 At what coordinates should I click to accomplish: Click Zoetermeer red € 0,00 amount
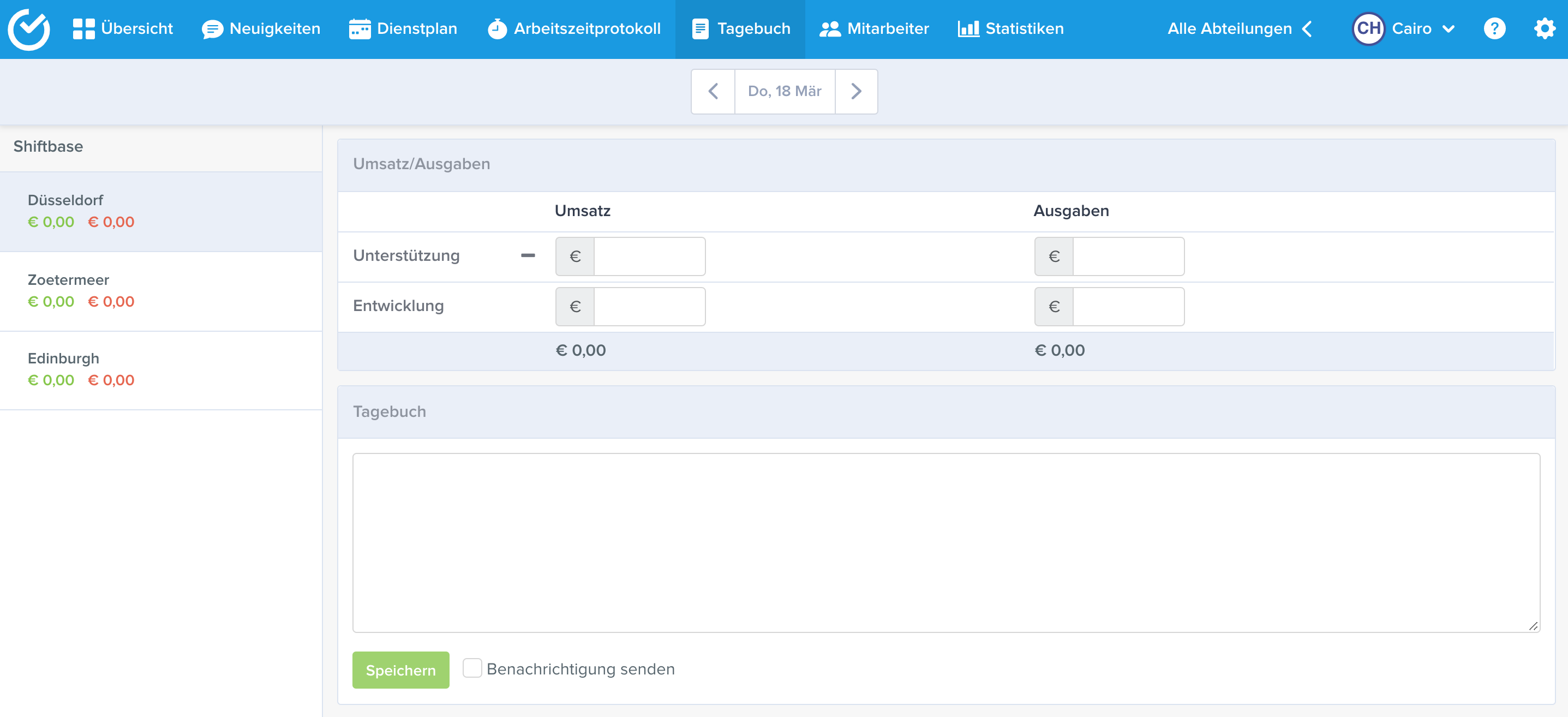pos(111,301)
